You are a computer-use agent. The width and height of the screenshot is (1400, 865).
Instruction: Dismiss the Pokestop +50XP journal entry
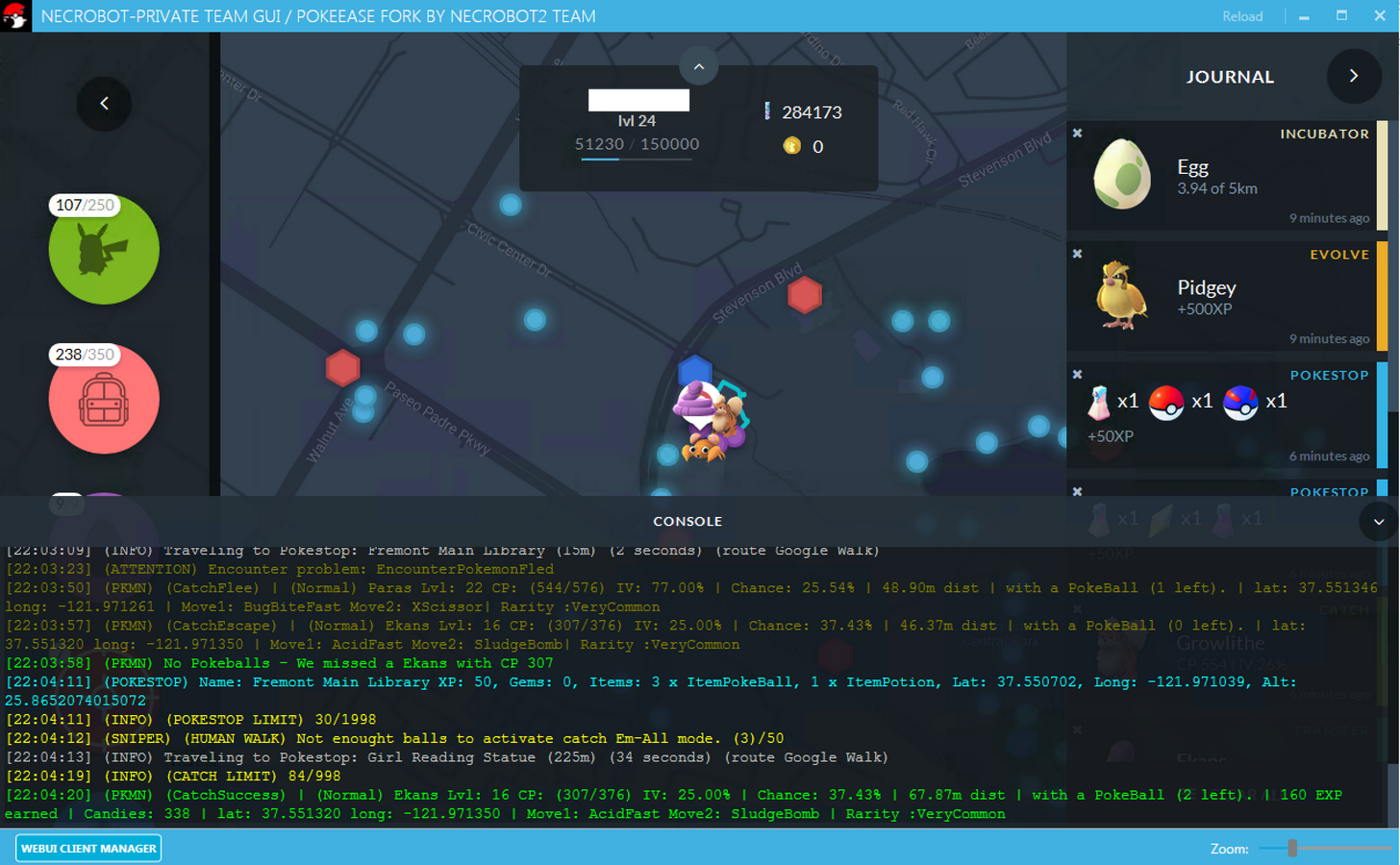[x=1078, y=375]
